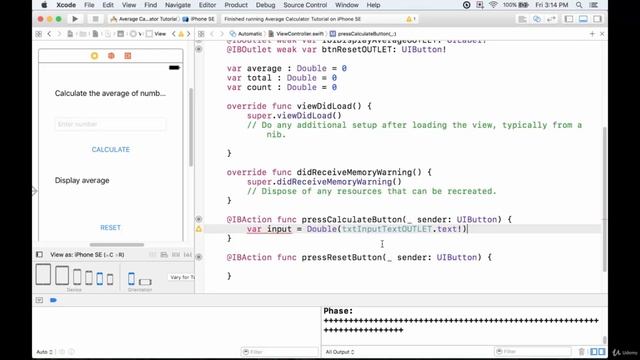Open the Auto variables scope dropdown
Image resolution: width=640 pixels, height=360 pixels.
(44, 352)
